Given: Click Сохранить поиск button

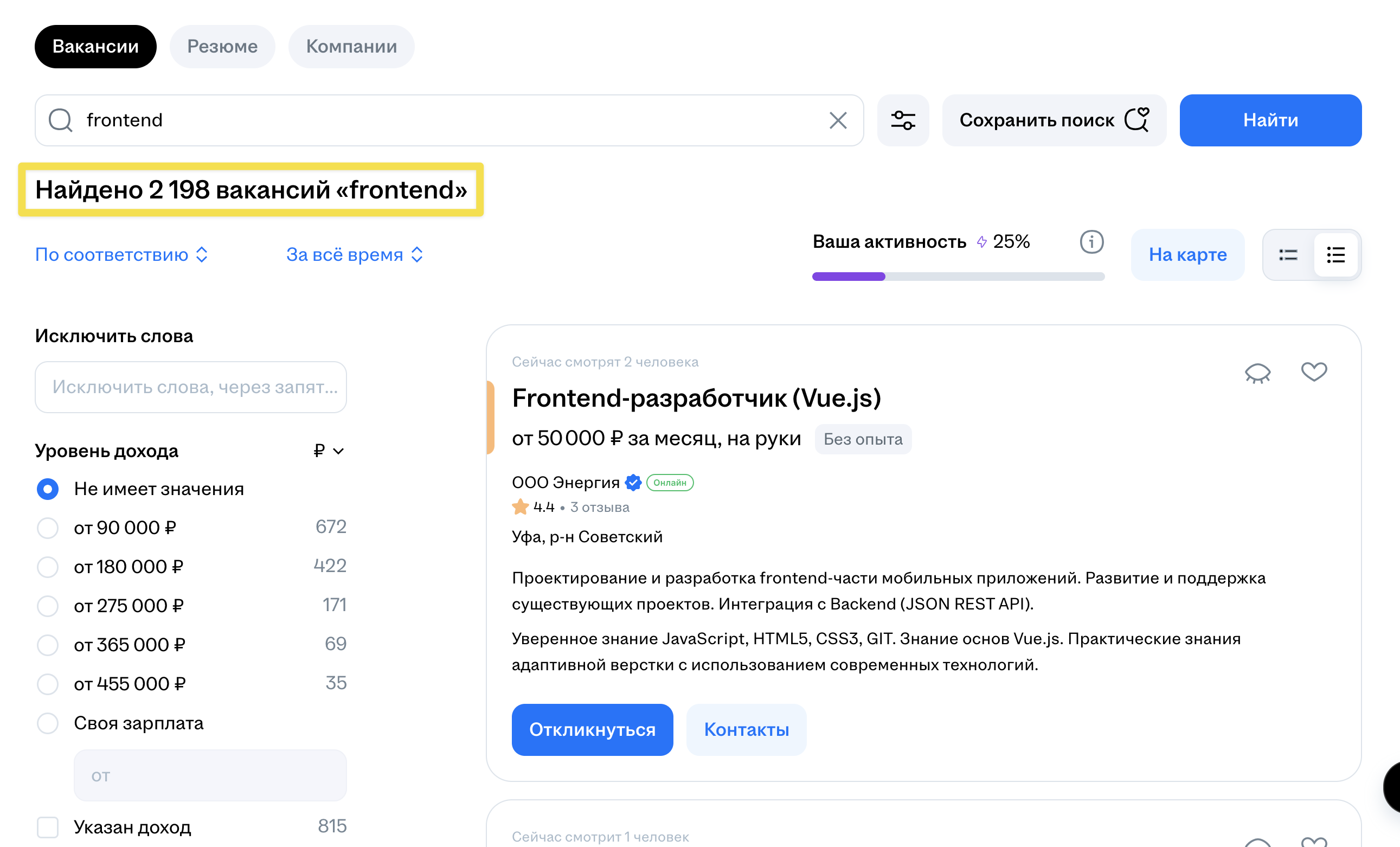Looking at the screenshot, I should [x=1054, y=120].
